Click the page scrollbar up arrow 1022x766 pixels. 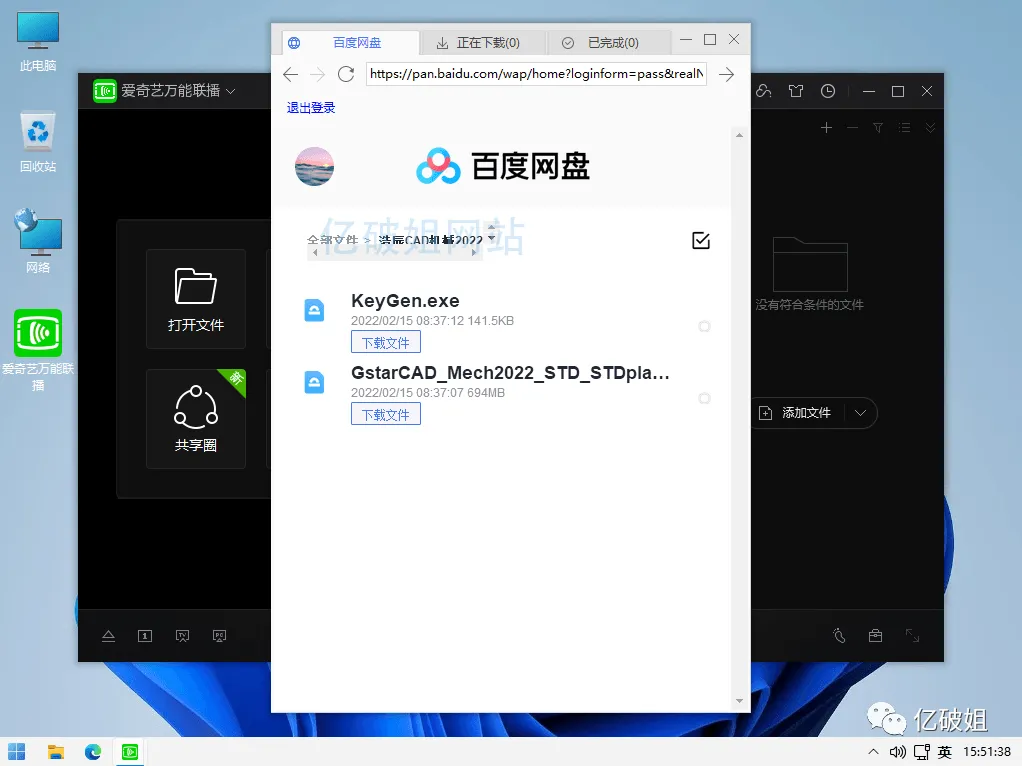click(x=739, y=136)
